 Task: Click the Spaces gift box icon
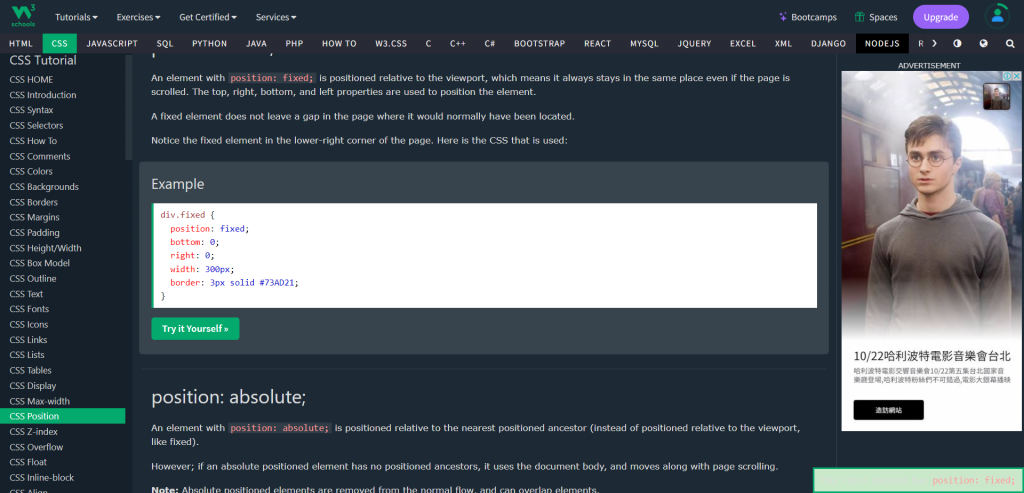click(859, 17)
